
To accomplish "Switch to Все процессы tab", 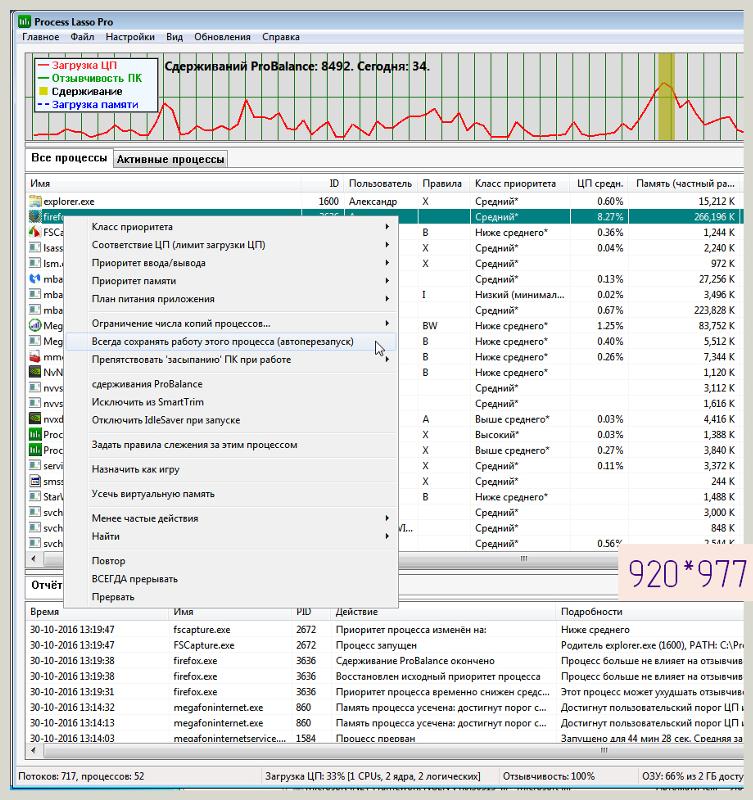I will tap(69, 158).
